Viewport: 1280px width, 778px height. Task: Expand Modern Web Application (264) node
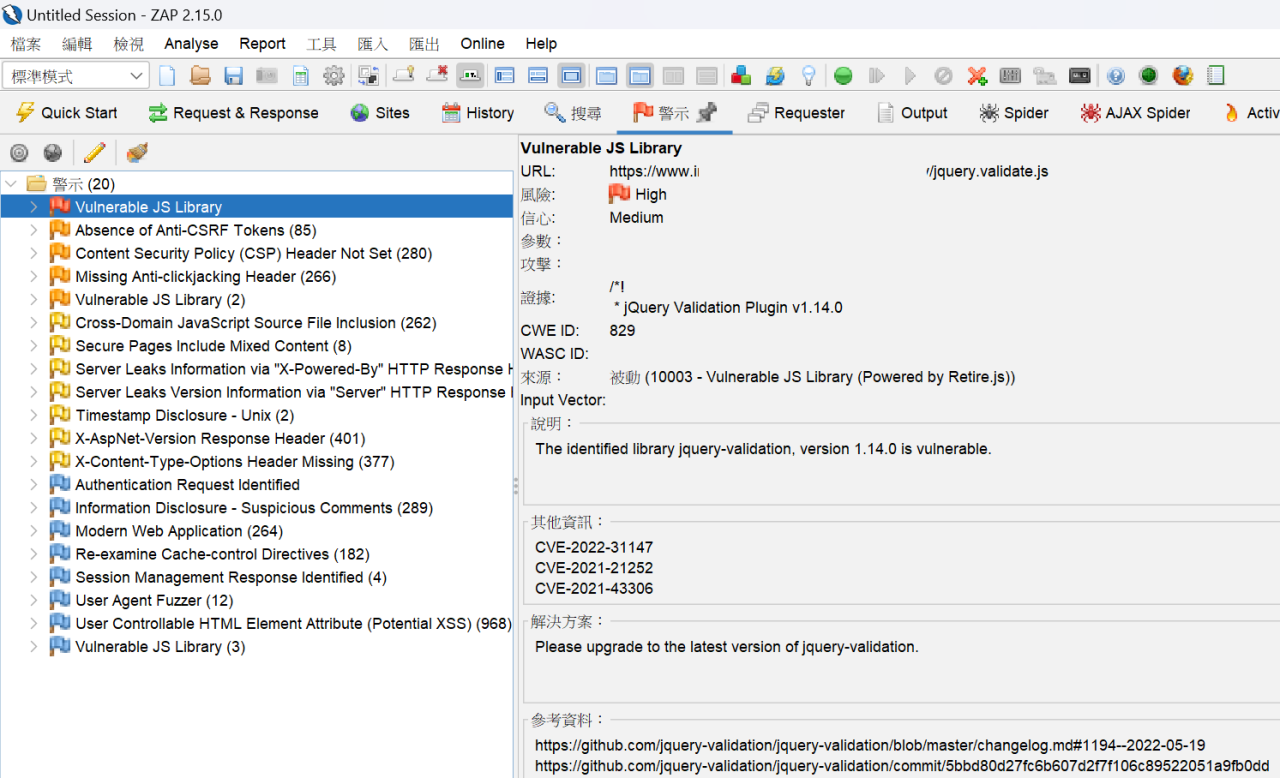[x=33, y=531]
